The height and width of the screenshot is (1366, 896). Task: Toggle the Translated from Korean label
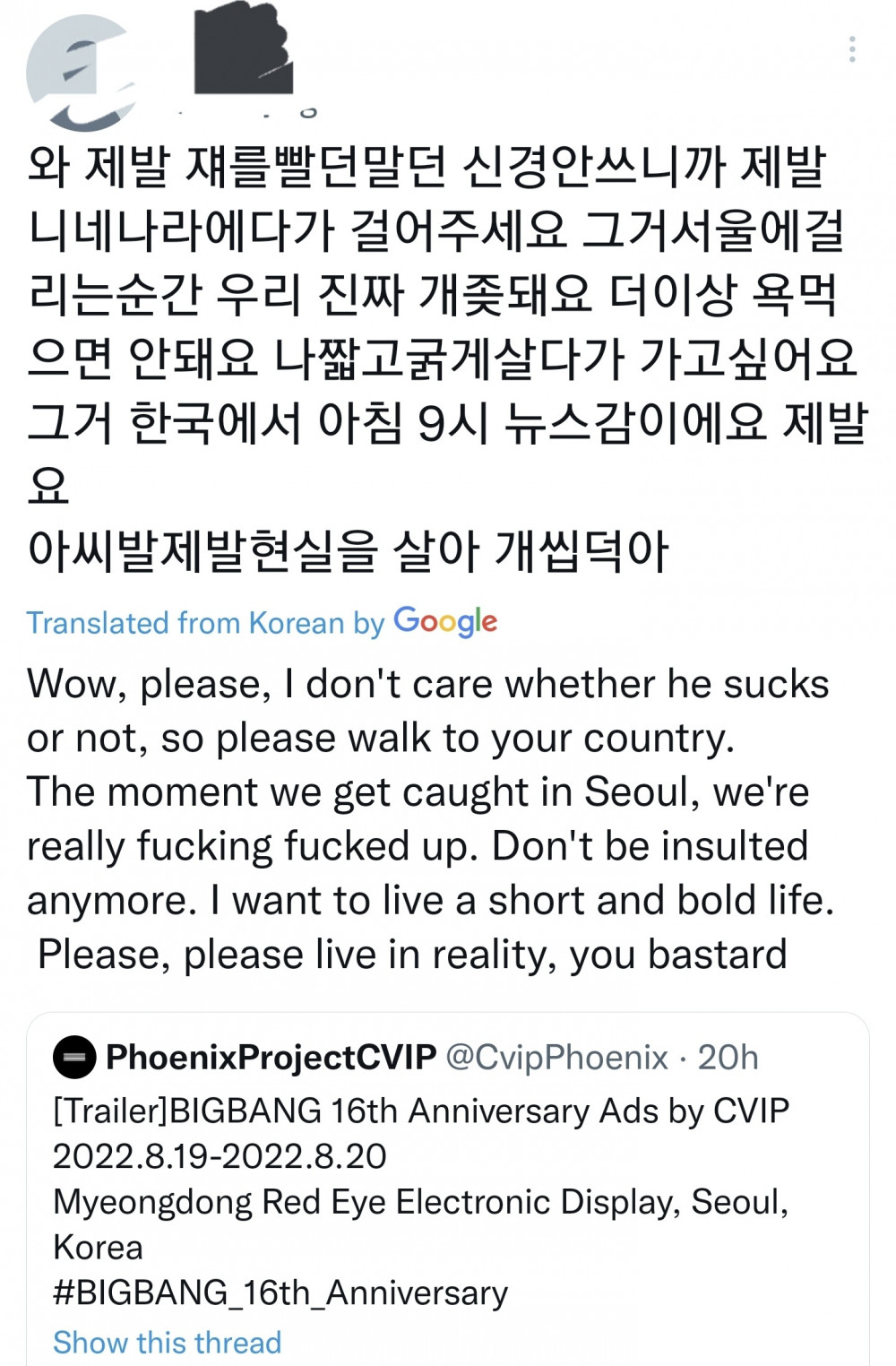tap(205, 622)
